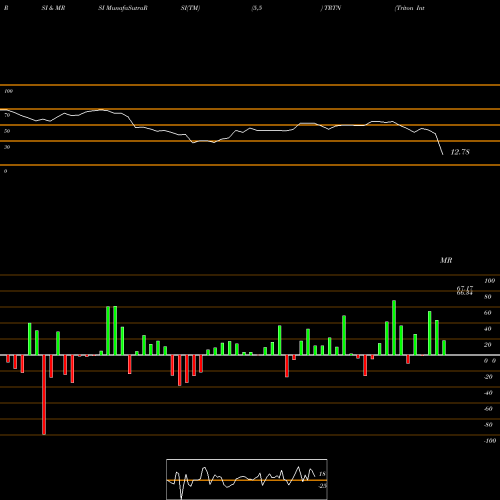Click the 'TRTN' ticker text
This screenshot has height=500, width=500.
[332, 8]
